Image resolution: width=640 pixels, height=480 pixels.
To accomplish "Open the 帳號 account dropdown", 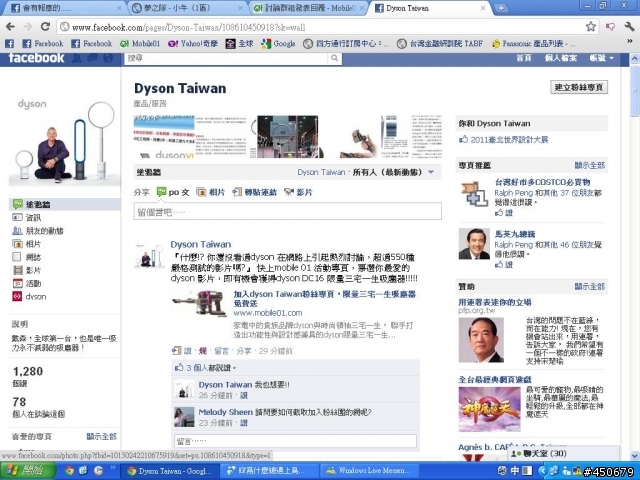I will point(601,58).
